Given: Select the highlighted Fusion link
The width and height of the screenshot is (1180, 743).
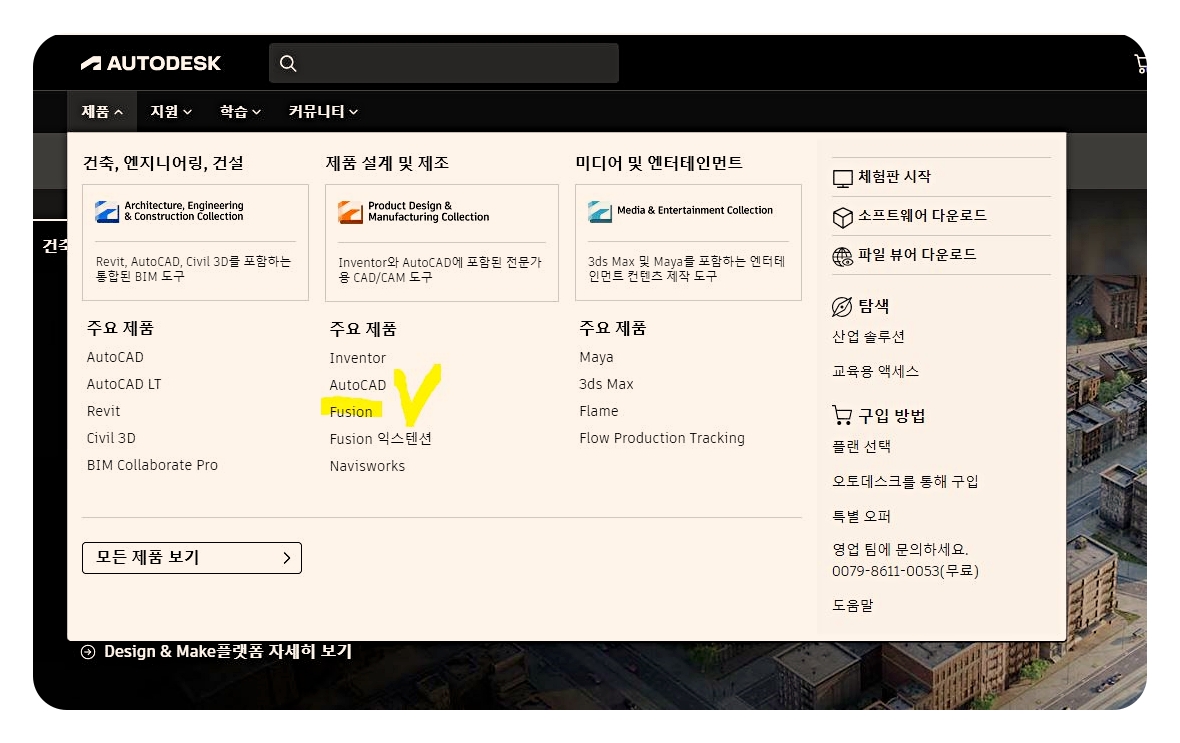Looking at the screenshot, I should coord(351,412).
